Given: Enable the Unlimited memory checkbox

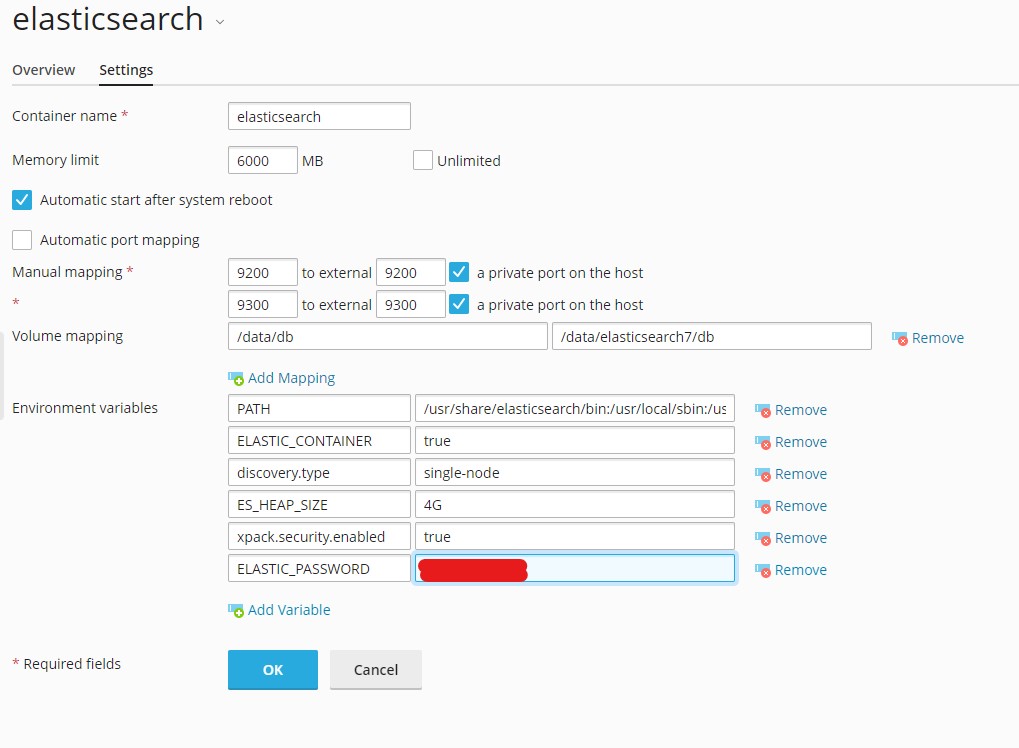Looking at the screenshot, I should [x=422, y=160].
